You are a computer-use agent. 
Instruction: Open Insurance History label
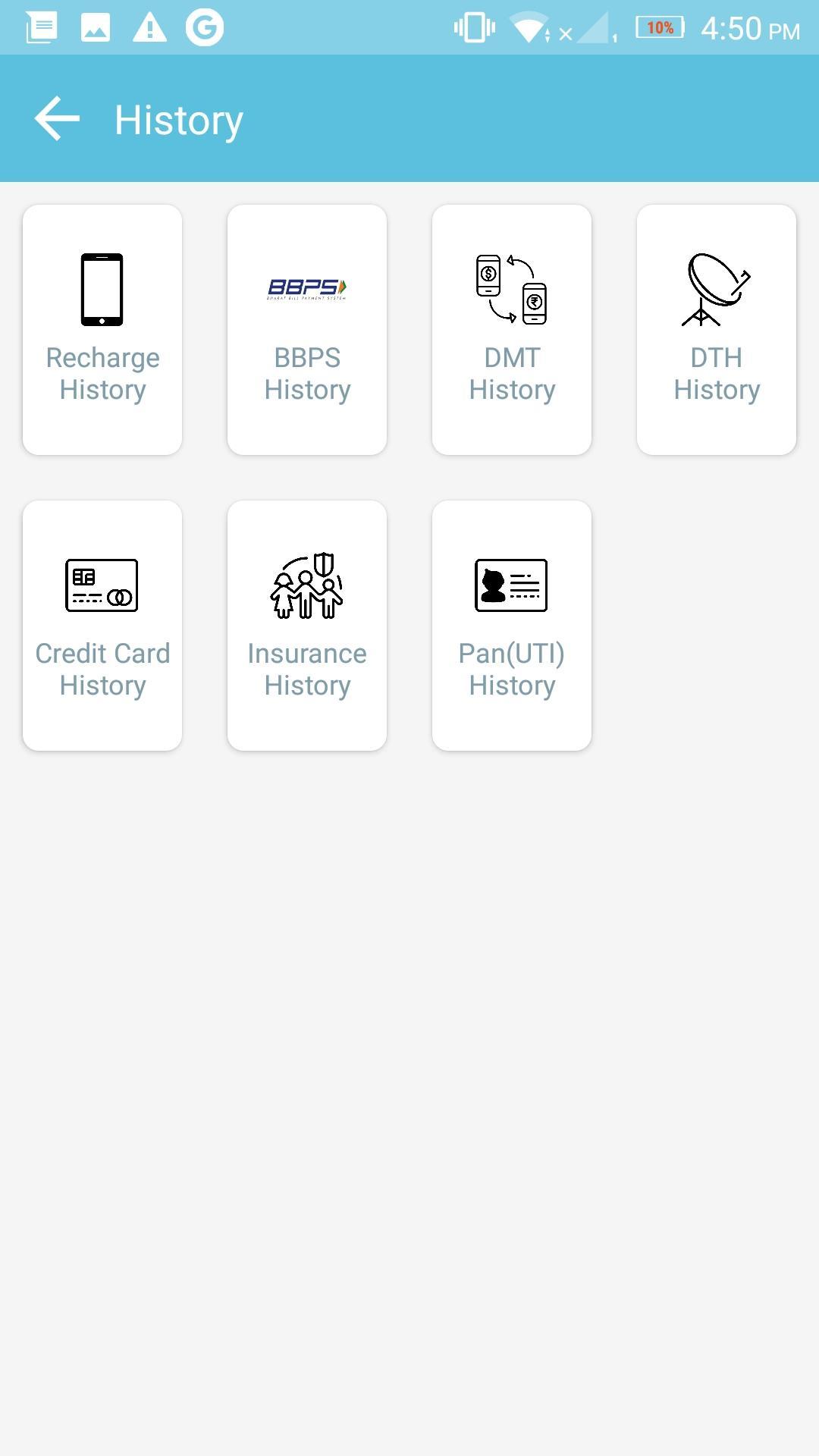click(307, 669)
